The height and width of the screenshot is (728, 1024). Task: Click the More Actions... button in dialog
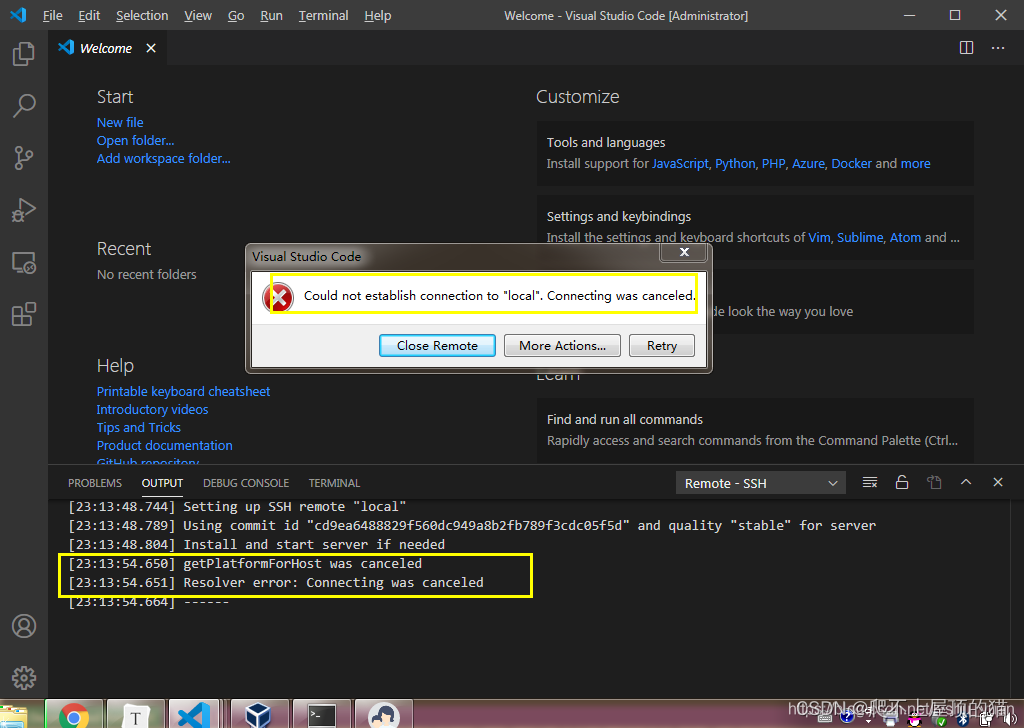point(562,345)
